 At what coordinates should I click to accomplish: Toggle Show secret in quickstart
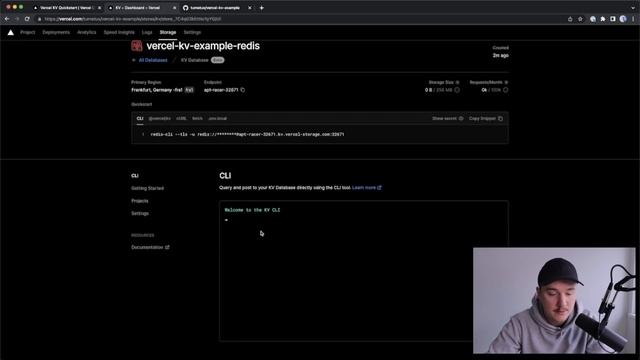click(x=448, y=118)
